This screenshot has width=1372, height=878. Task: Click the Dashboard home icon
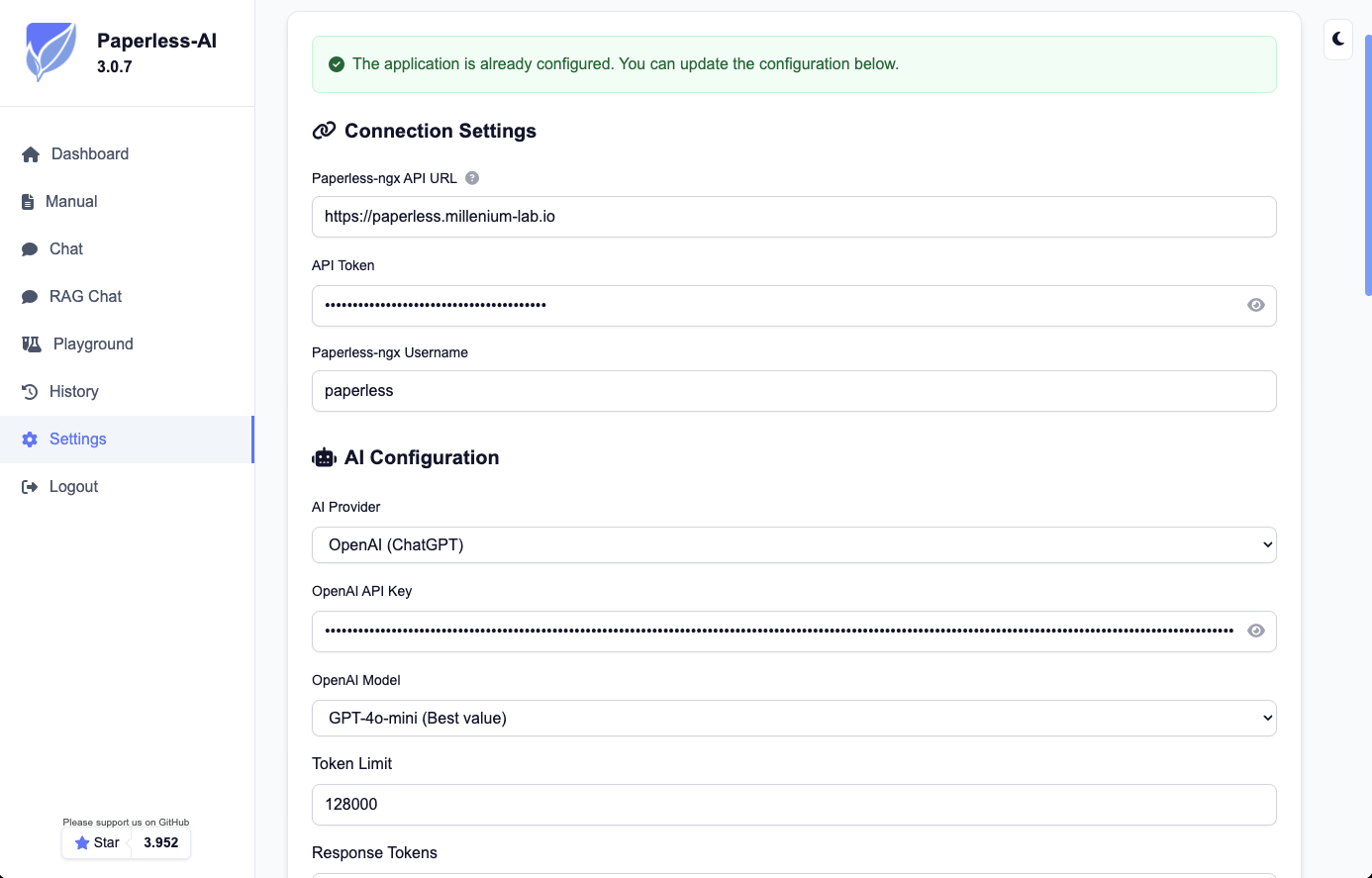[x=31, y=154]
